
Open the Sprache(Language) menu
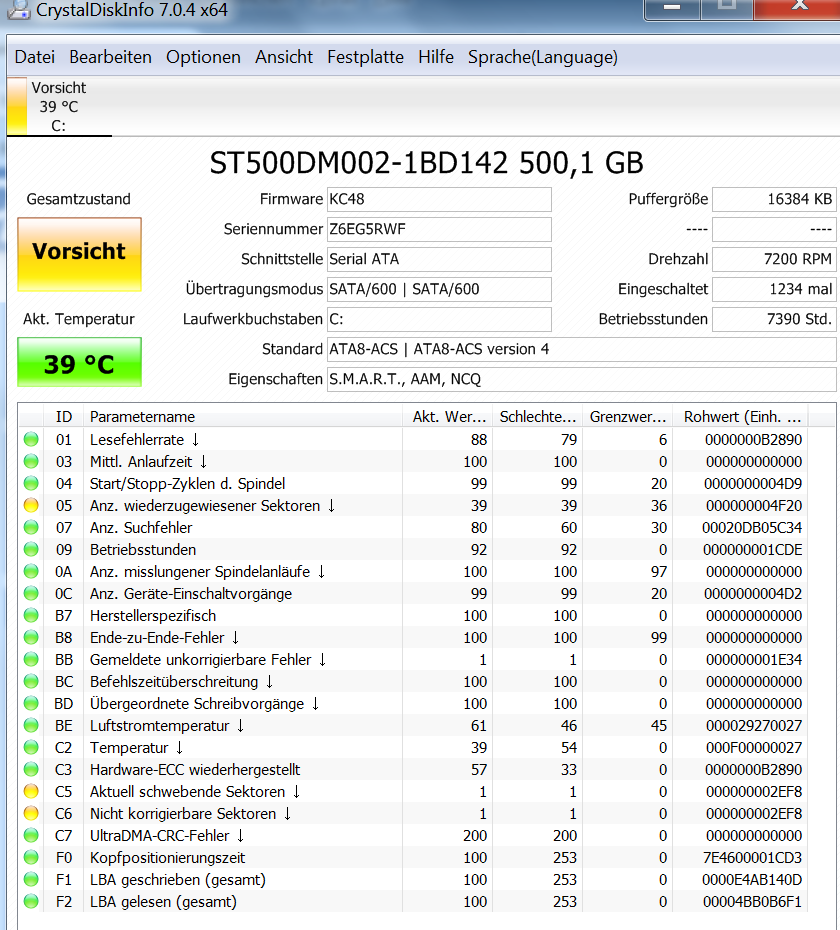(x=542, y=58)
